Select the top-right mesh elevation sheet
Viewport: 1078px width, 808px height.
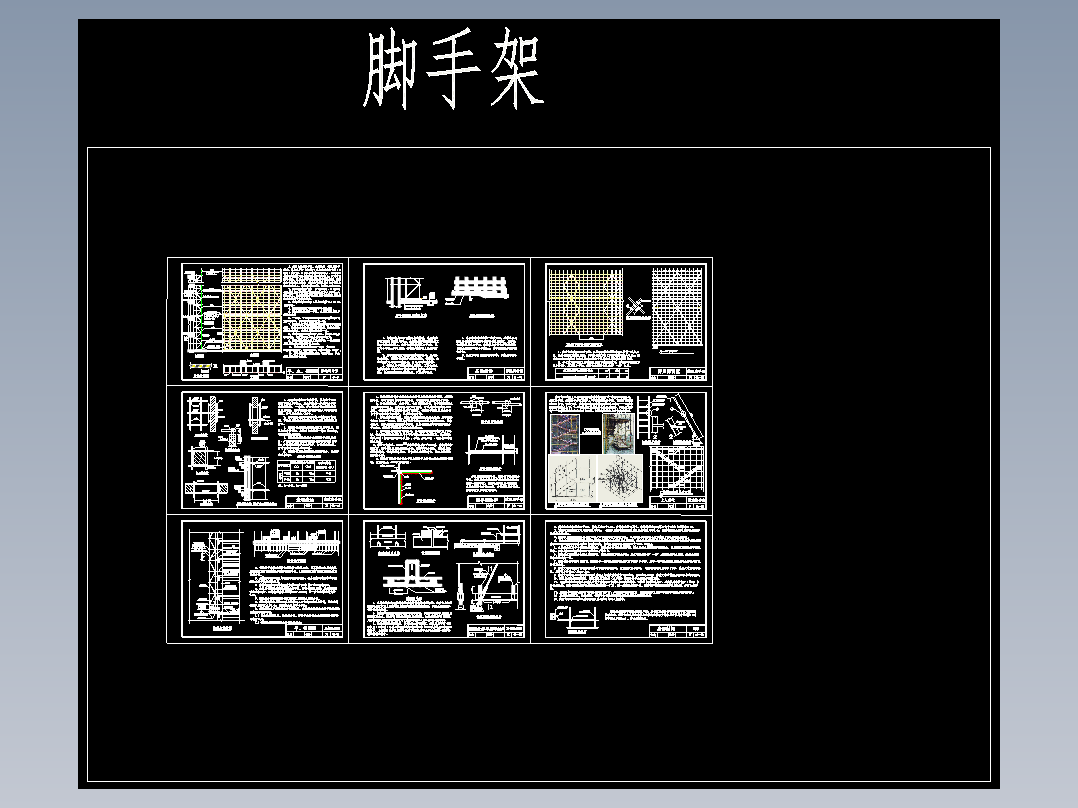628,318
